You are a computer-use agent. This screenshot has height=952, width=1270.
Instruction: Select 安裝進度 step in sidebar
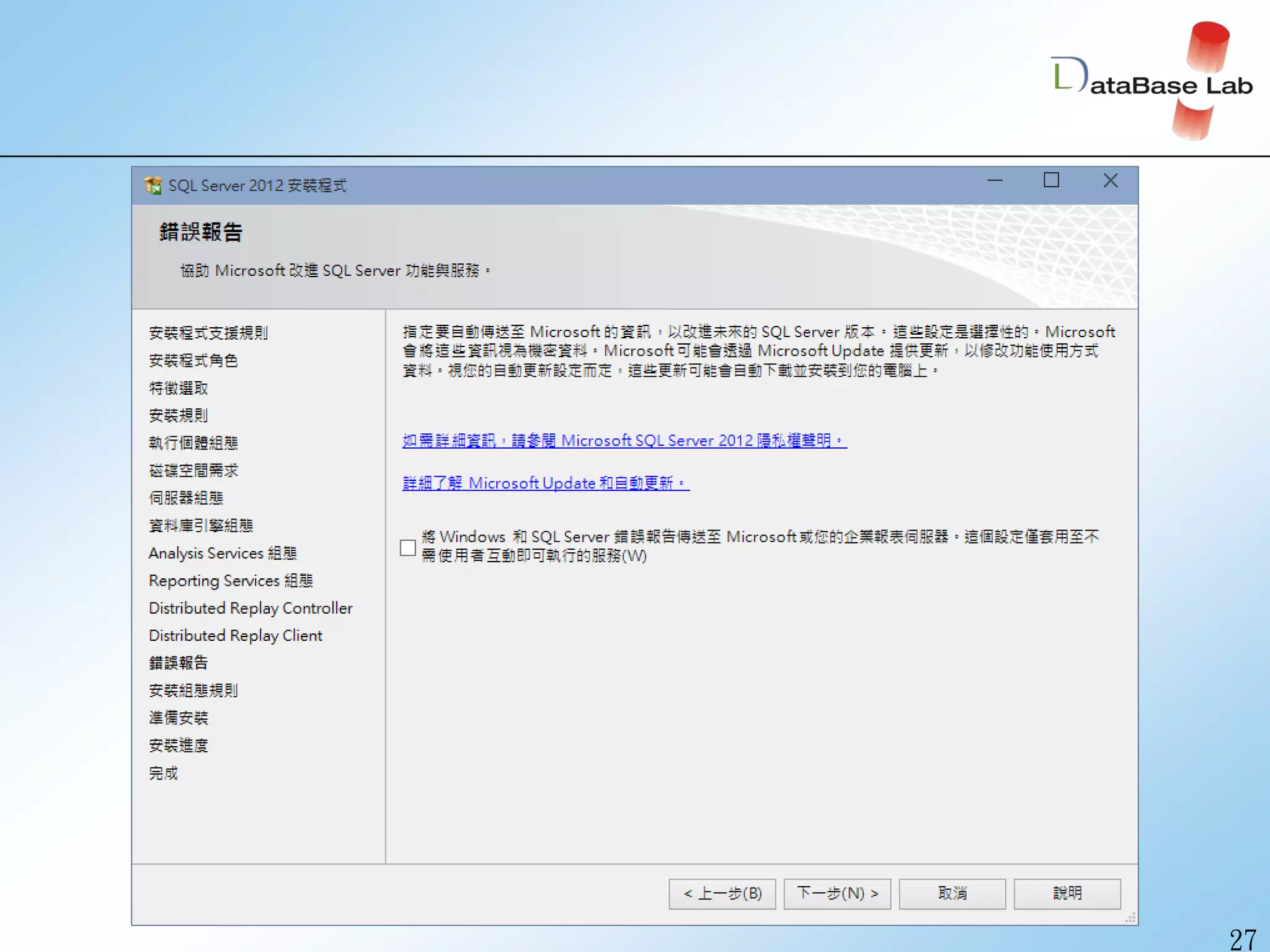179,746
